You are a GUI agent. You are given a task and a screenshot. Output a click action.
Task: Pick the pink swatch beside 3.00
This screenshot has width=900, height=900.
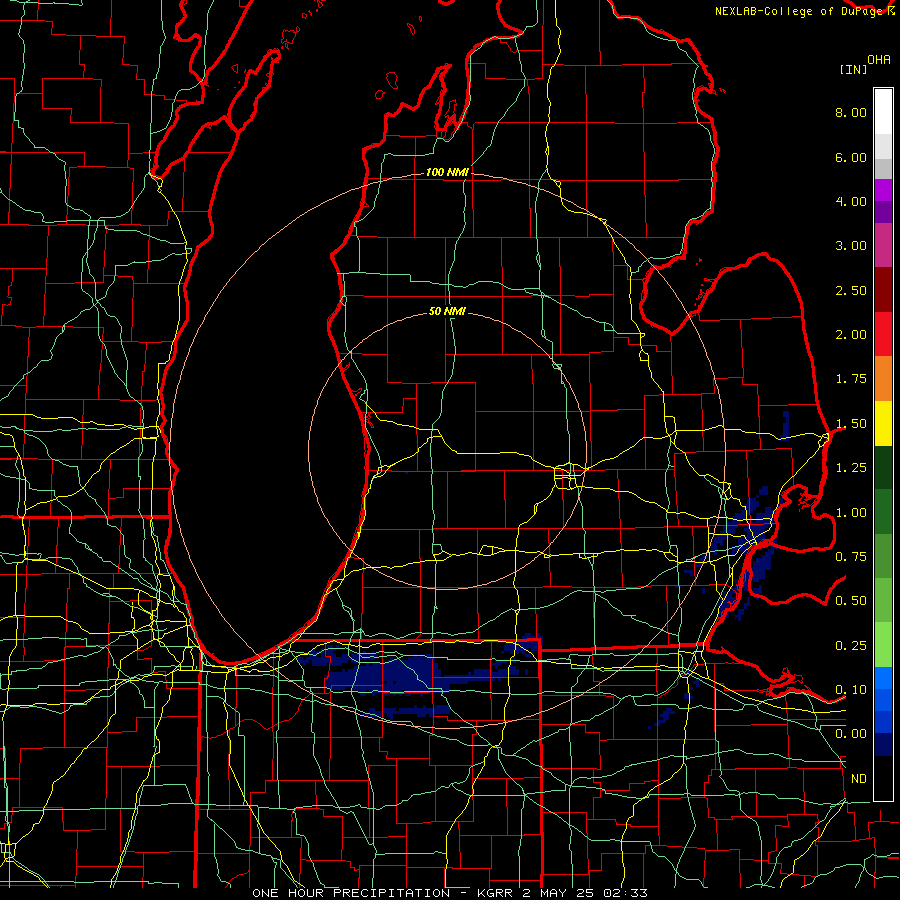(883, 246)
